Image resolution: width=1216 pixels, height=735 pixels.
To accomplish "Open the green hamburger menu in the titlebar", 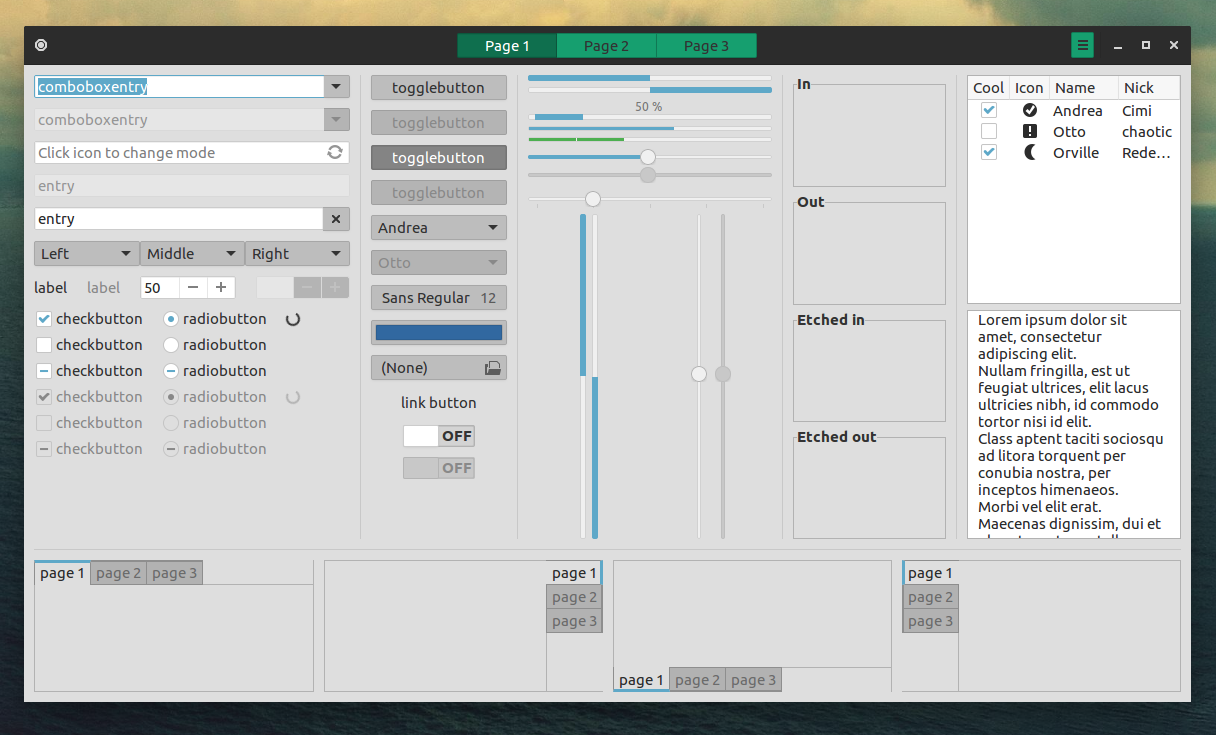I will pos(1081,45).
